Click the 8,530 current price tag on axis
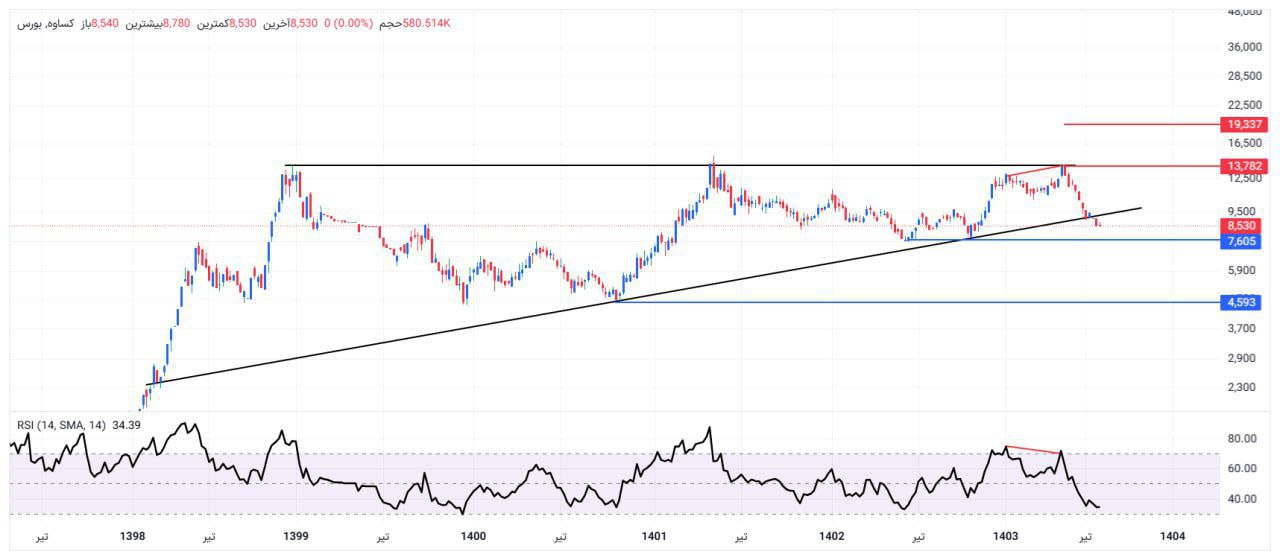 pyautogui.click(x=1241, y=226)
